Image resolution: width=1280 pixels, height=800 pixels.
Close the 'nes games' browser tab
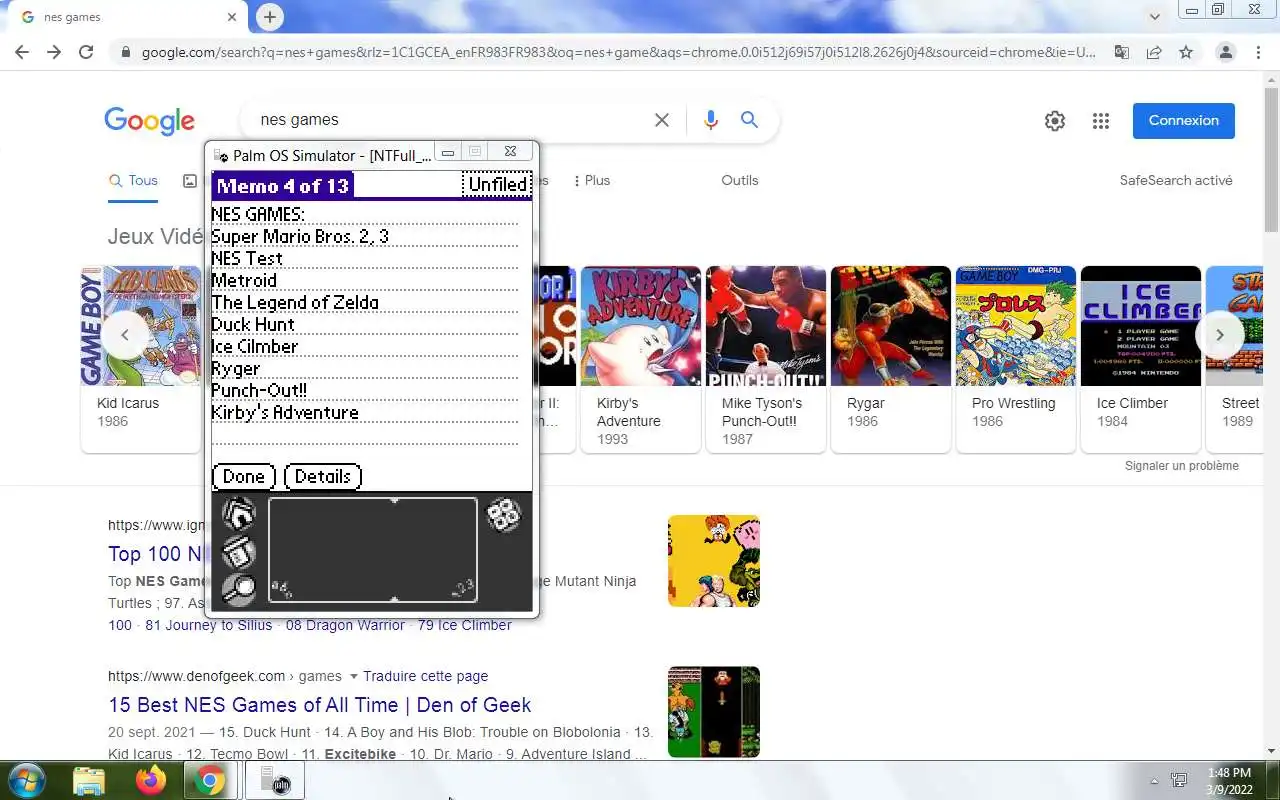pyautogui.click(x=232, y=17)
